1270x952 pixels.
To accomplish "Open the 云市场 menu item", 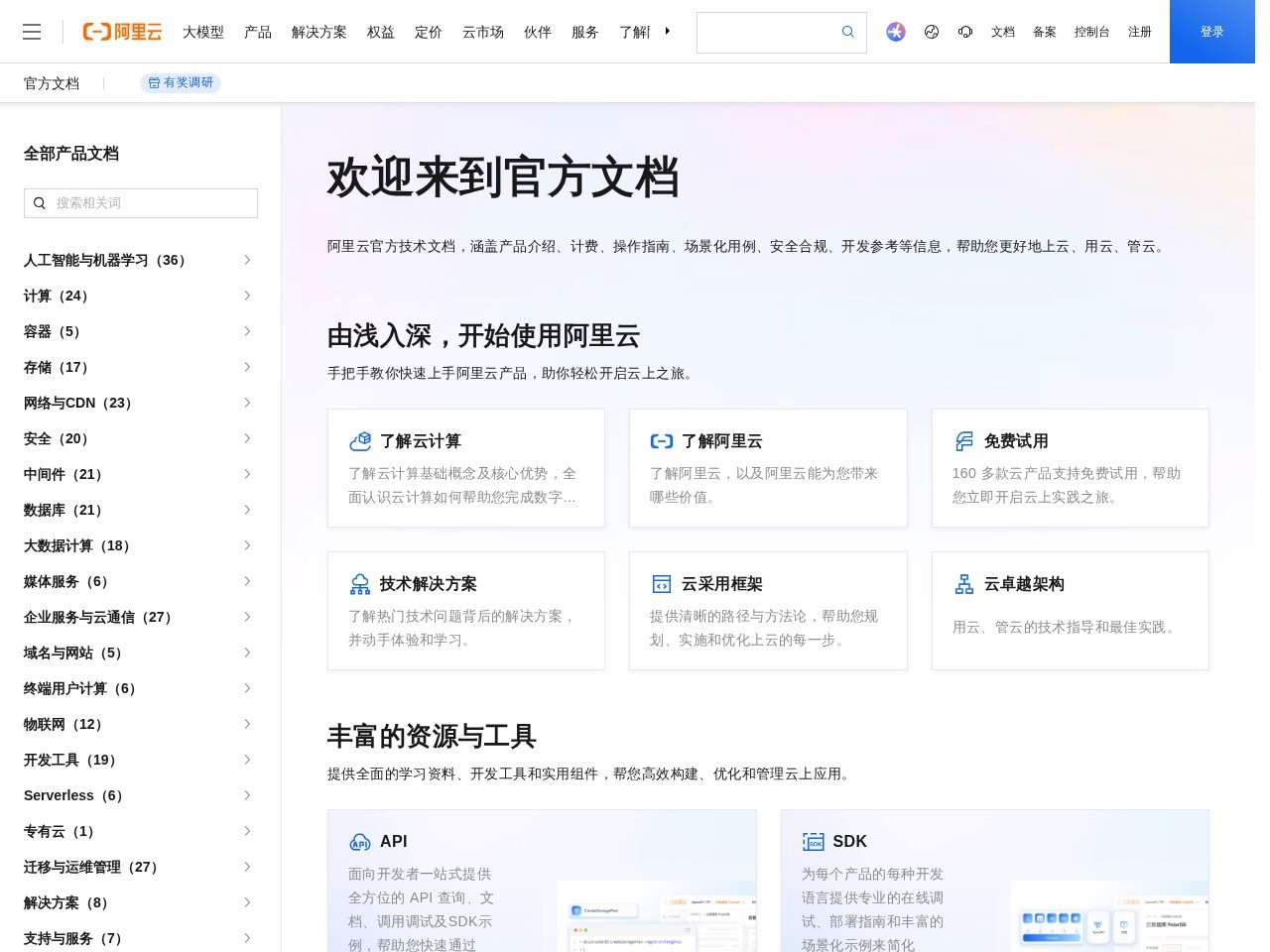I will pos(482,32).
